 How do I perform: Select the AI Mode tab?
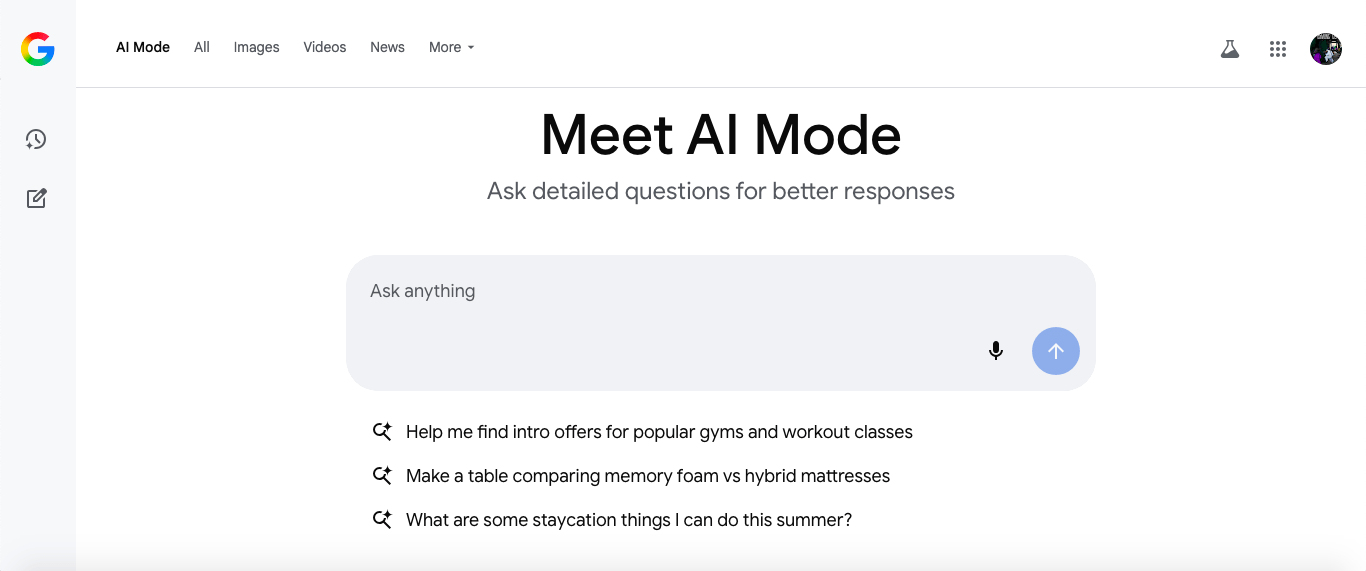point(143,47)
